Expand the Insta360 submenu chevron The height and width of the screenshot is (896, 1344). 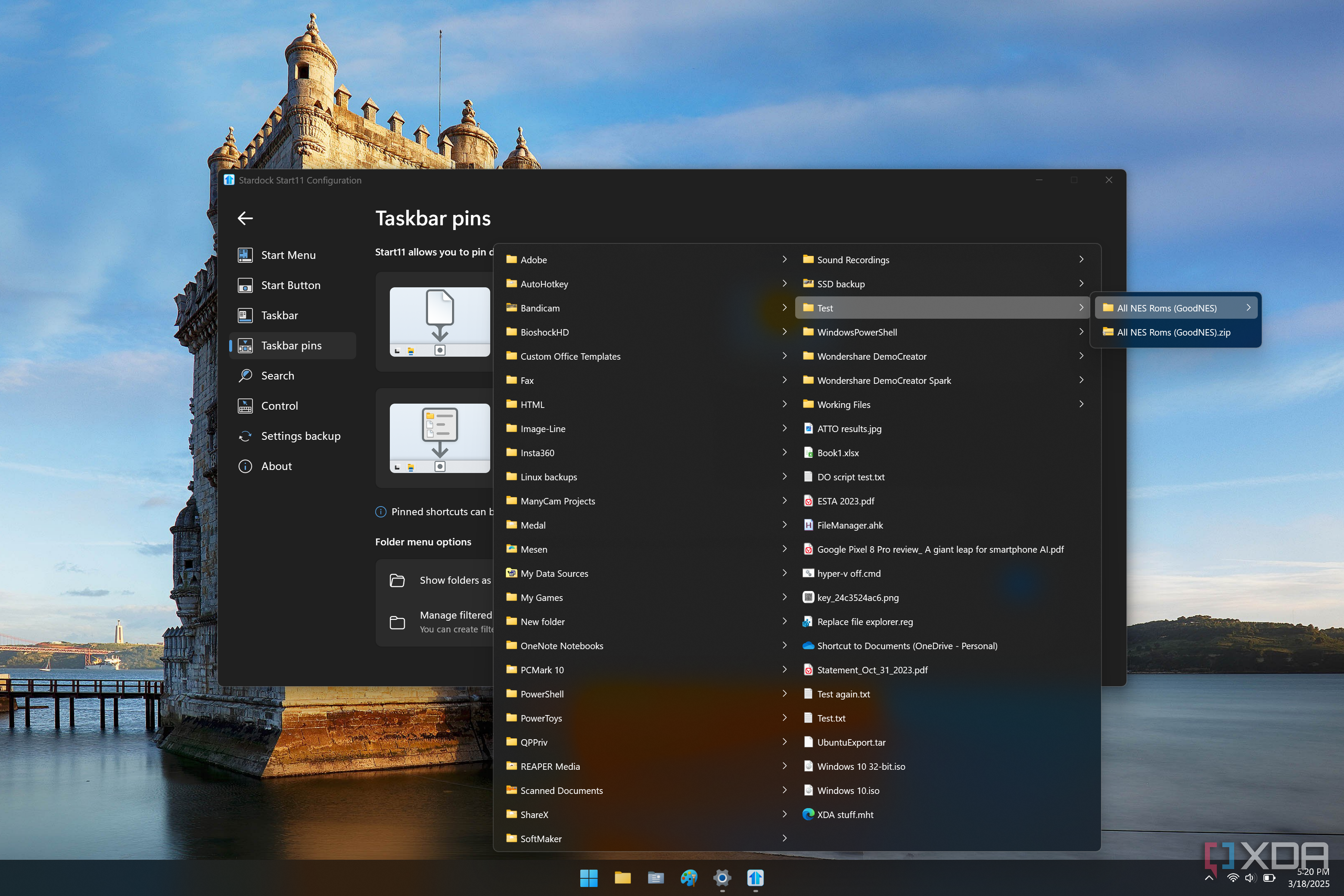coord(784,453)
